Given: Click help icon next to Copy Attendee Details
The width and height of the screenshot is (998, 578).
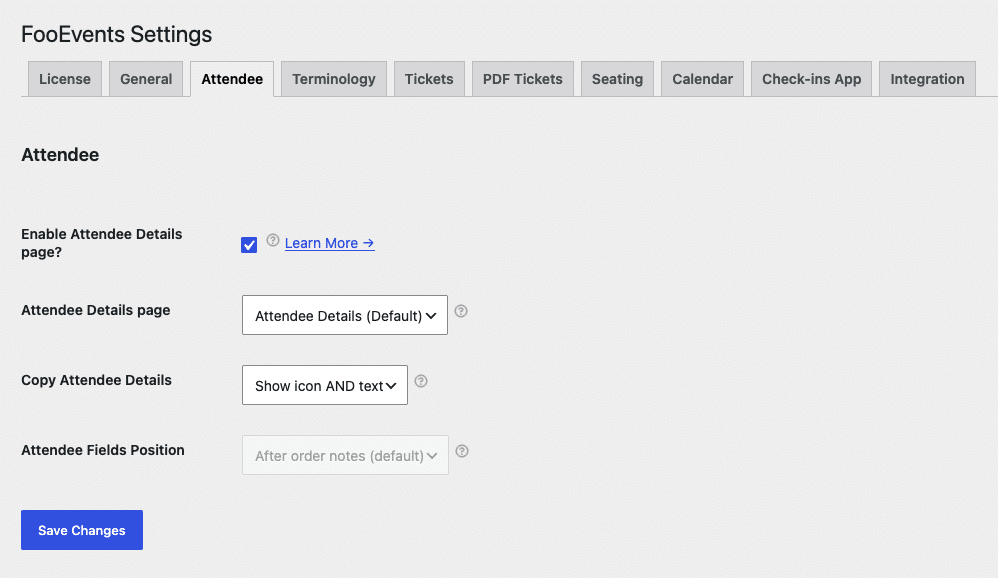Looking at the screenshot, I should [421, 381].
